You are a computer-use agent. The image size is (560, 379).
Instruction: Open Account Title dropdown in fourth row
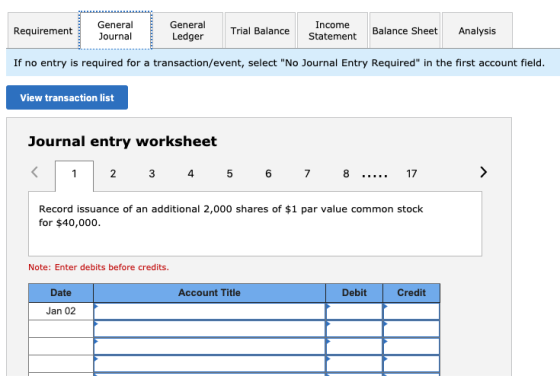pyautogui.click(x=210, y=364)
